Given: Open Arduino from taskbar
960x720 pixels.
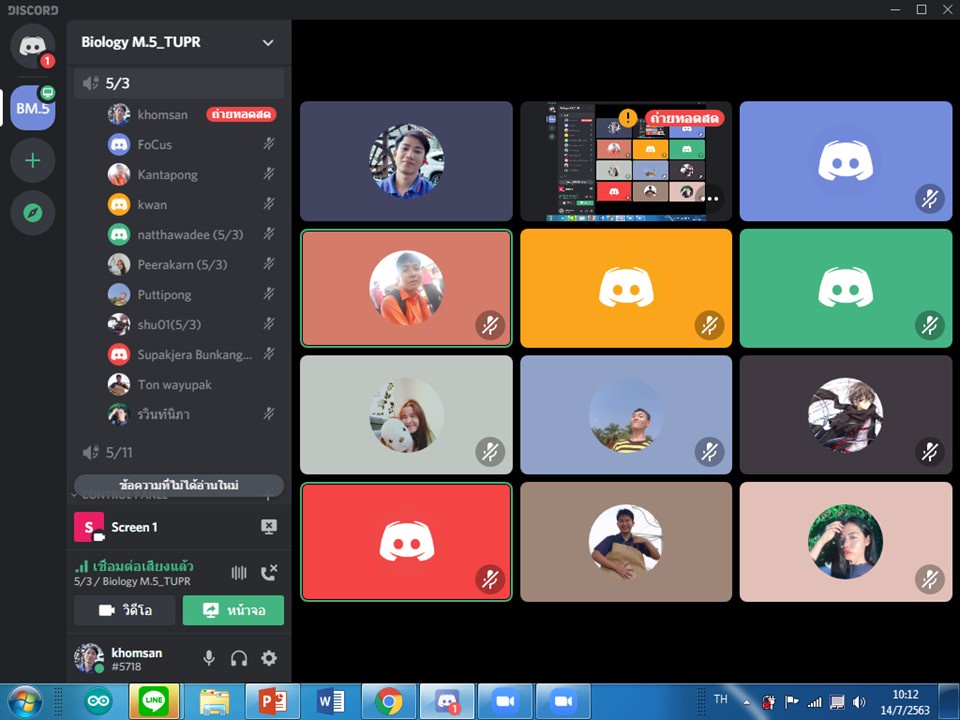Looking at the screenshot, I should click(x=99, y=702).
